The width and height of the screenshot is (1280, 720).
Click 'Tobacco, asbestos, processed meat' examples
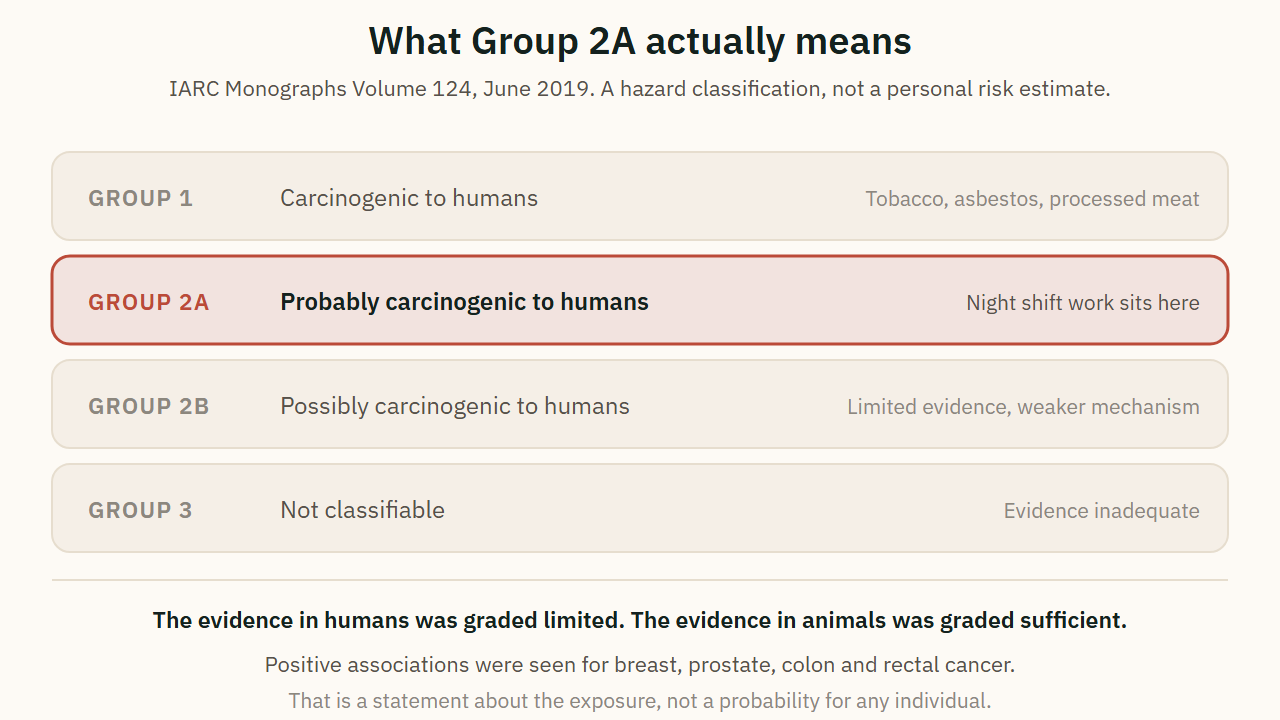click(x=1032, y=199)
